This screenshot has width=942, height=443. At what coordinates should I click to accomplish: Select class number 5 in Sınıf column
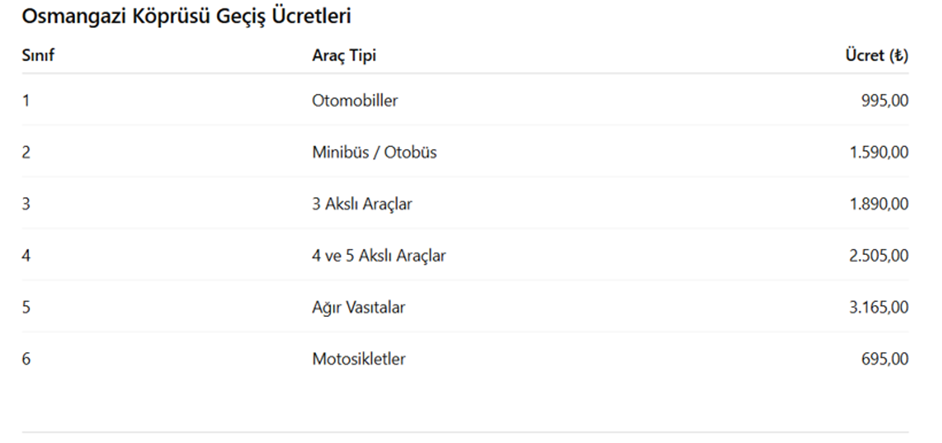tap(26, 308)
